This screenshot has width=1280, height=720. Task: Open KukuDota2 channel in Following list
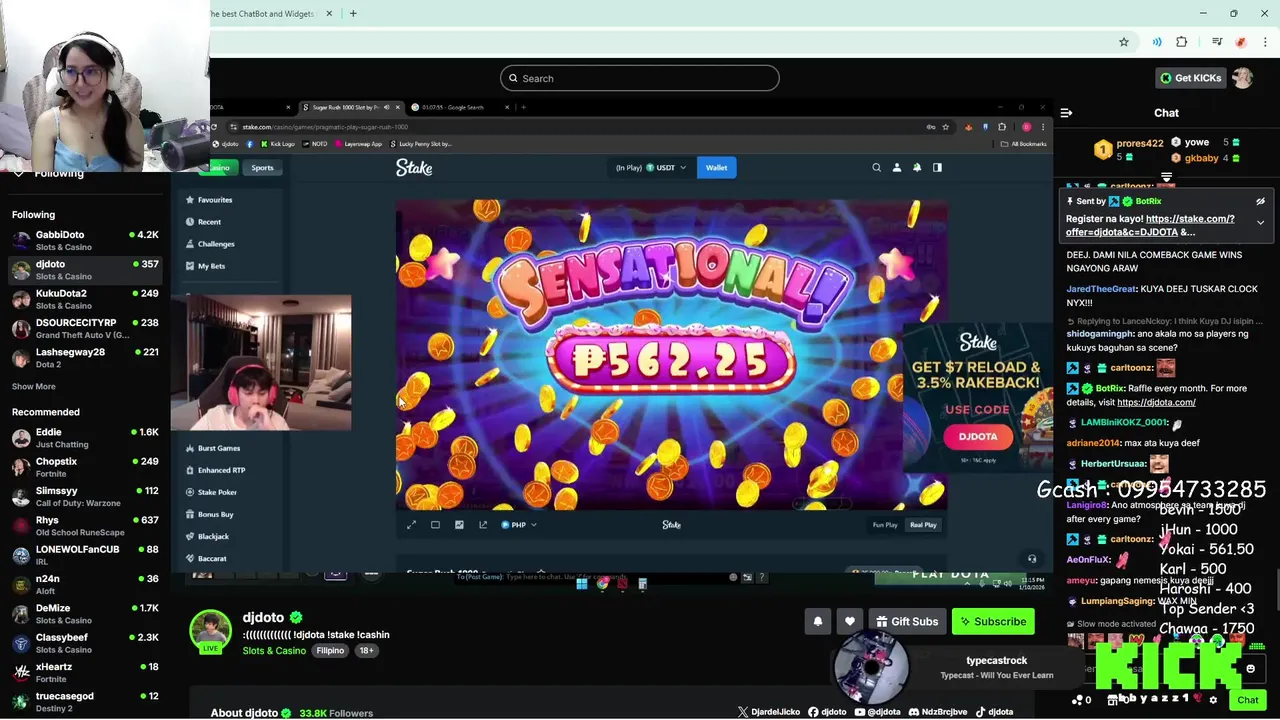[85, 299]
